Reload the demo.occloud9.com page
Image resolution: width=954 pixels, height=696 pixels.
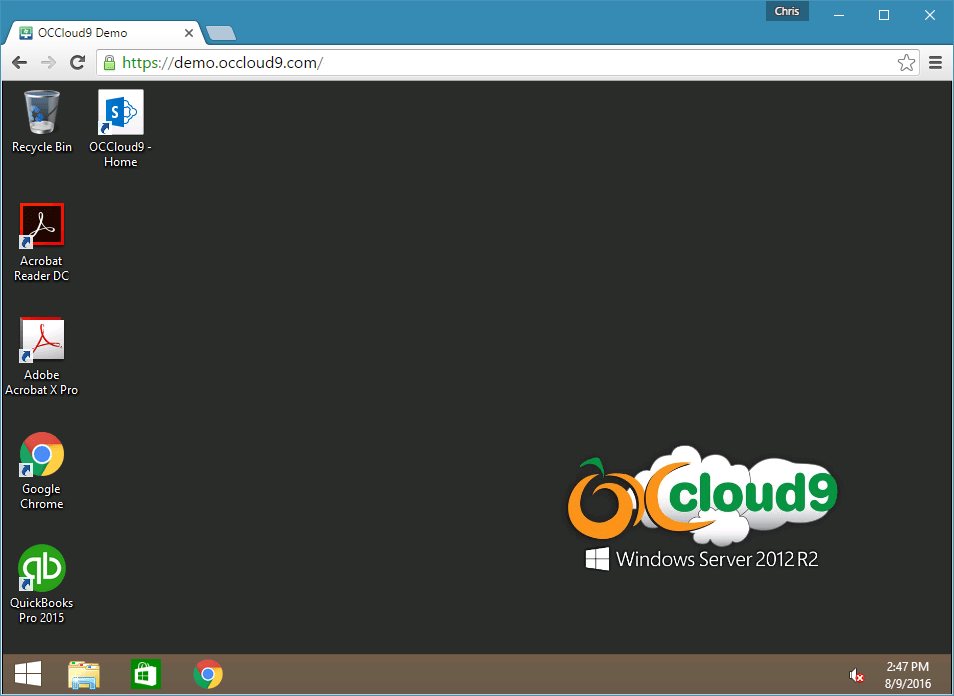coord(77,62)
